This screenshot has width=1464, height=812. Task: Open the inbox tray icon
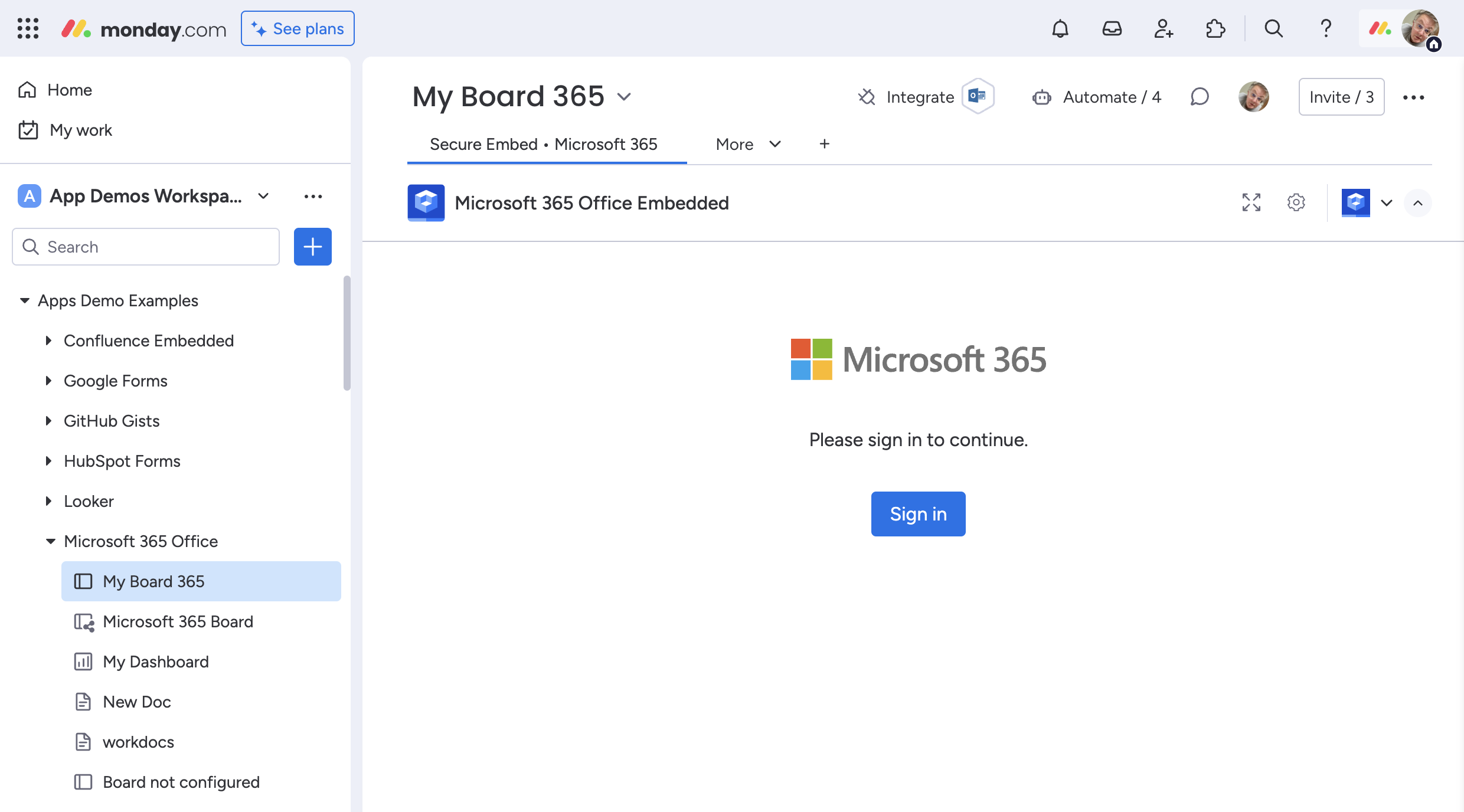pyautogui.click(x=1112, y=28)
